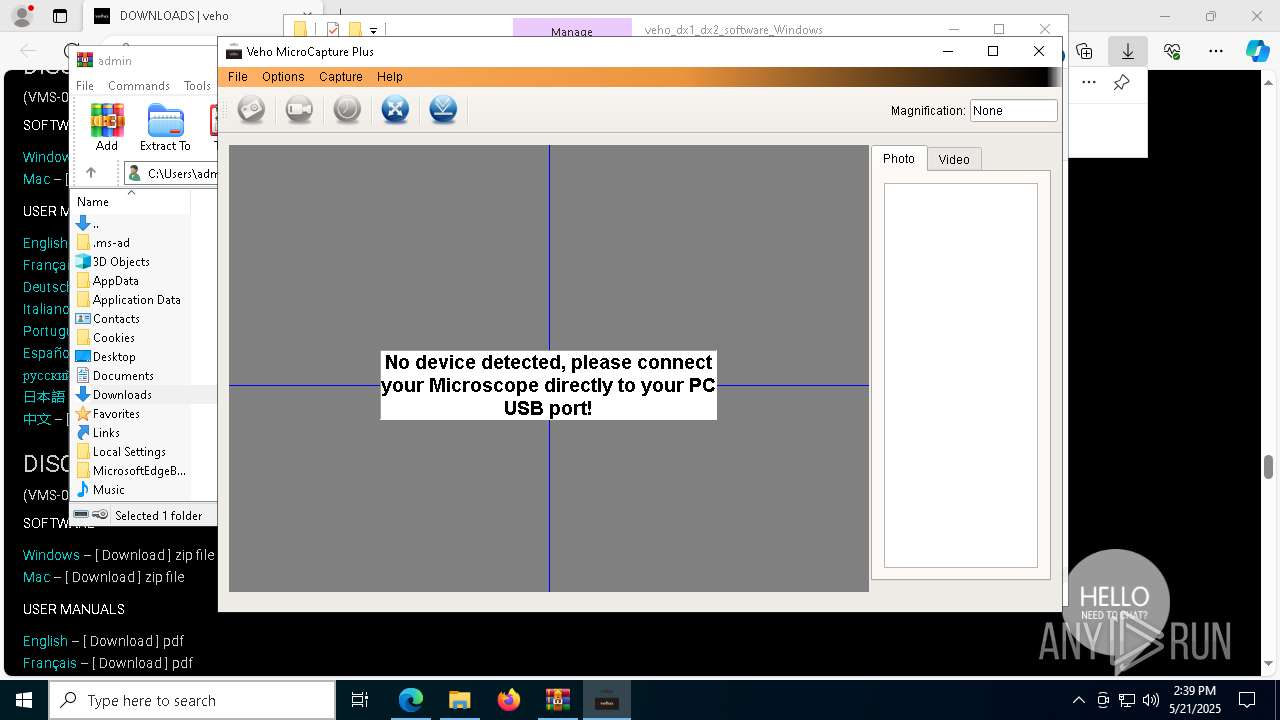Image resolution: width=1280 pixels, height=720 pixels.
Task: Open File Explorer from the taskbar
Action: pos(459,700)
